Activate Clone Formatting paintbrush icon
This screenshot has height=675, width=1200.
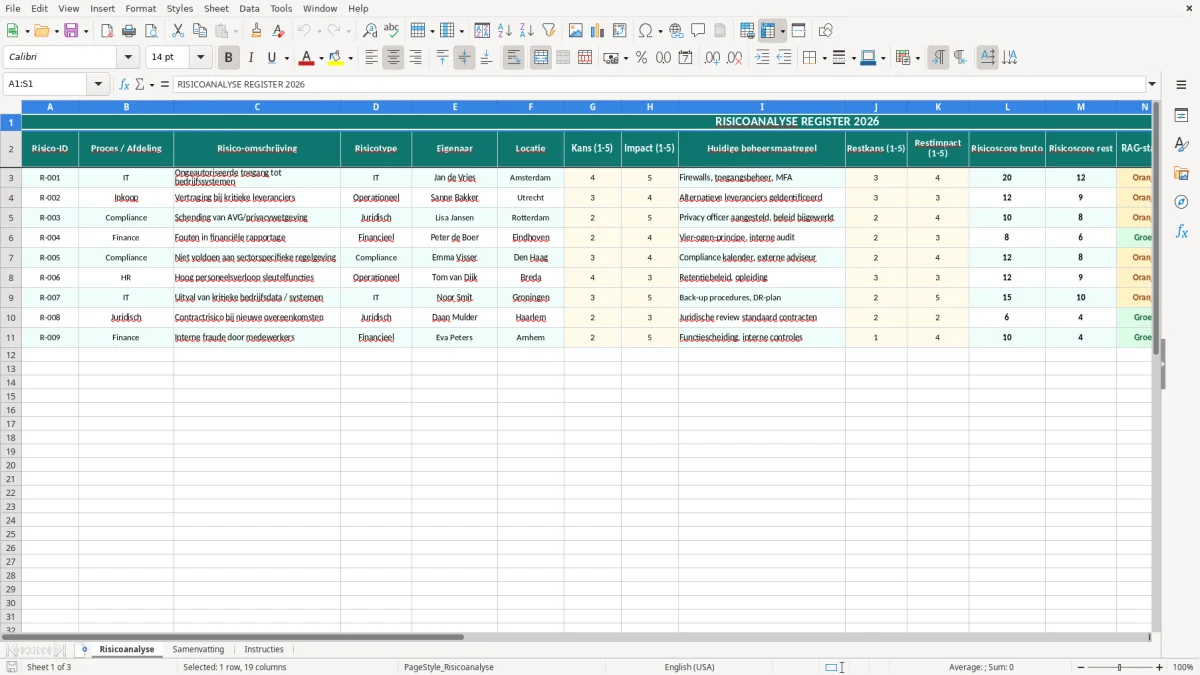click(257, 31)
